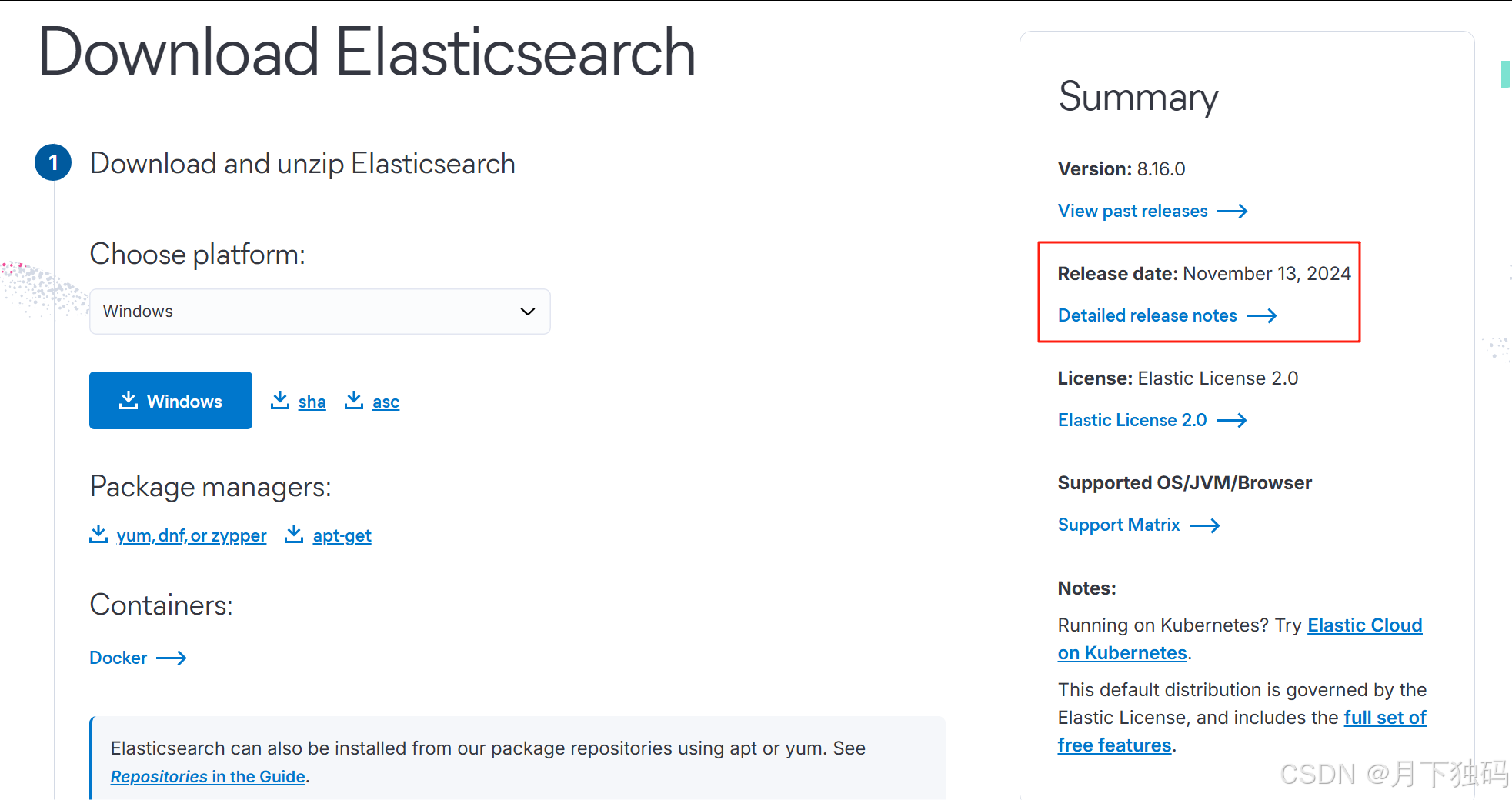
Task: Open the sha checksum link
Action: tap(312, 402)
